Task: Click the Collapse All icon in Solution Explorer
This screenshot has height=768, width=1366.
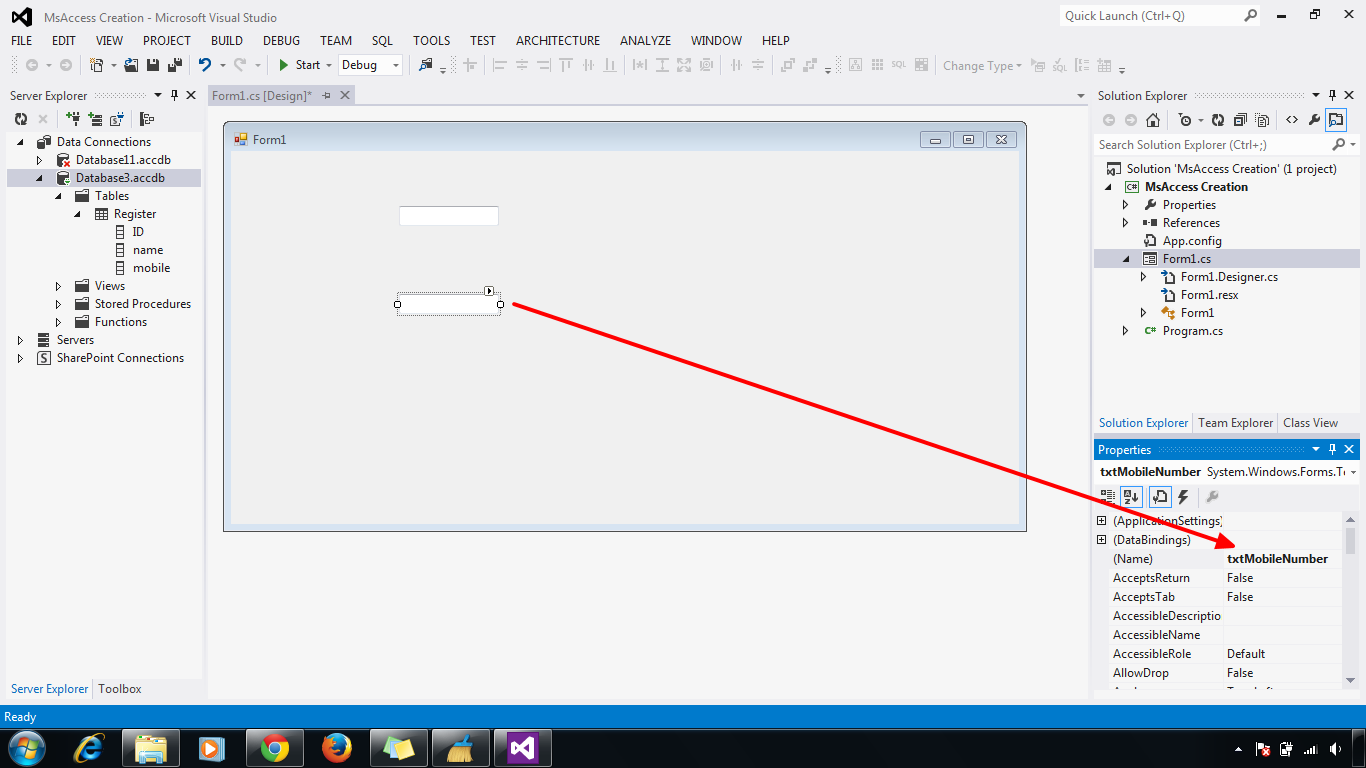Action: pyautogui.click(x=1240, y=119)
